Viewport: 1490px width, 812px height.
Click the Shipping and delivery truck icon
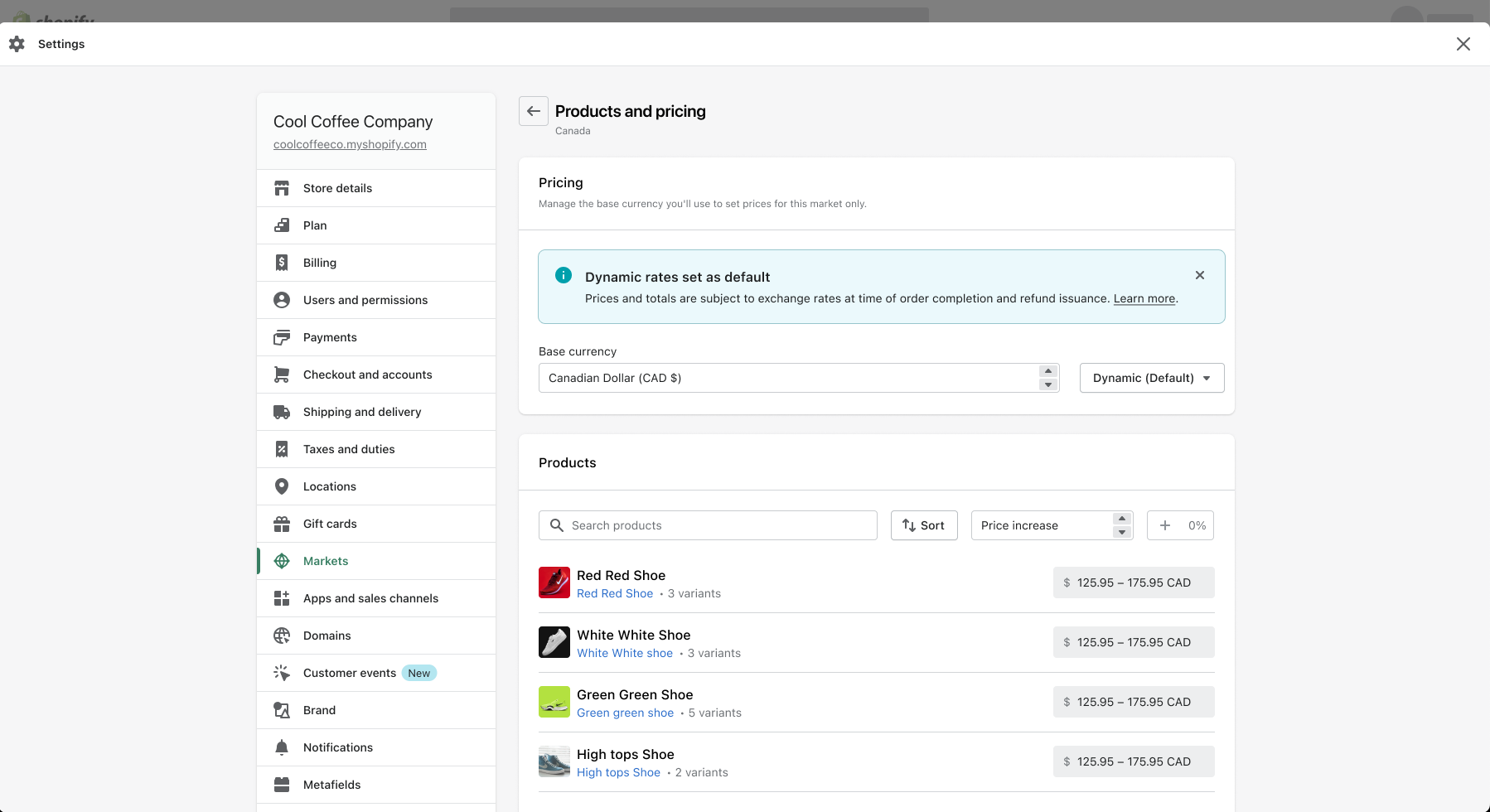point(282,412)
